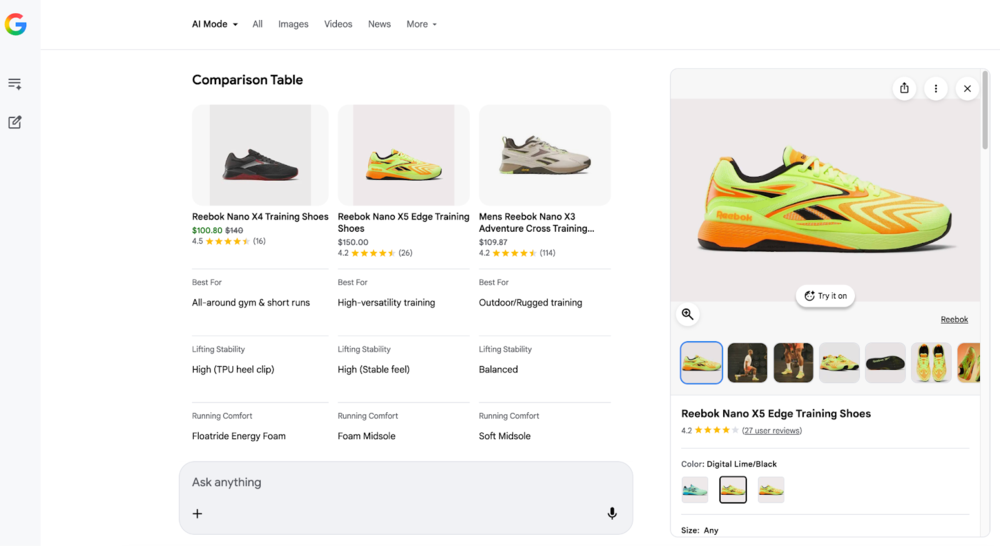Close the product detail panel
The height and width of the screenshot is (546, 1000).
coord(967,89)
